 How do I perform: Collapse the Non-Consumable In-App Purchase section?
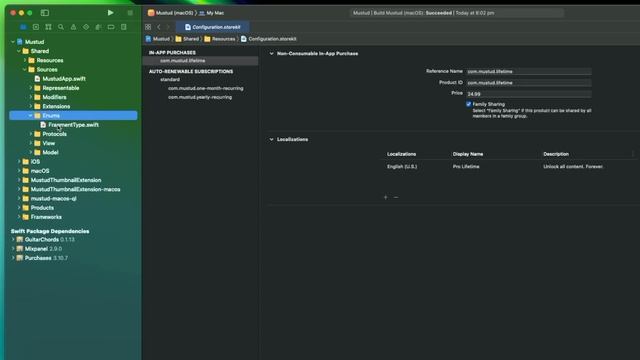point(271,53)
